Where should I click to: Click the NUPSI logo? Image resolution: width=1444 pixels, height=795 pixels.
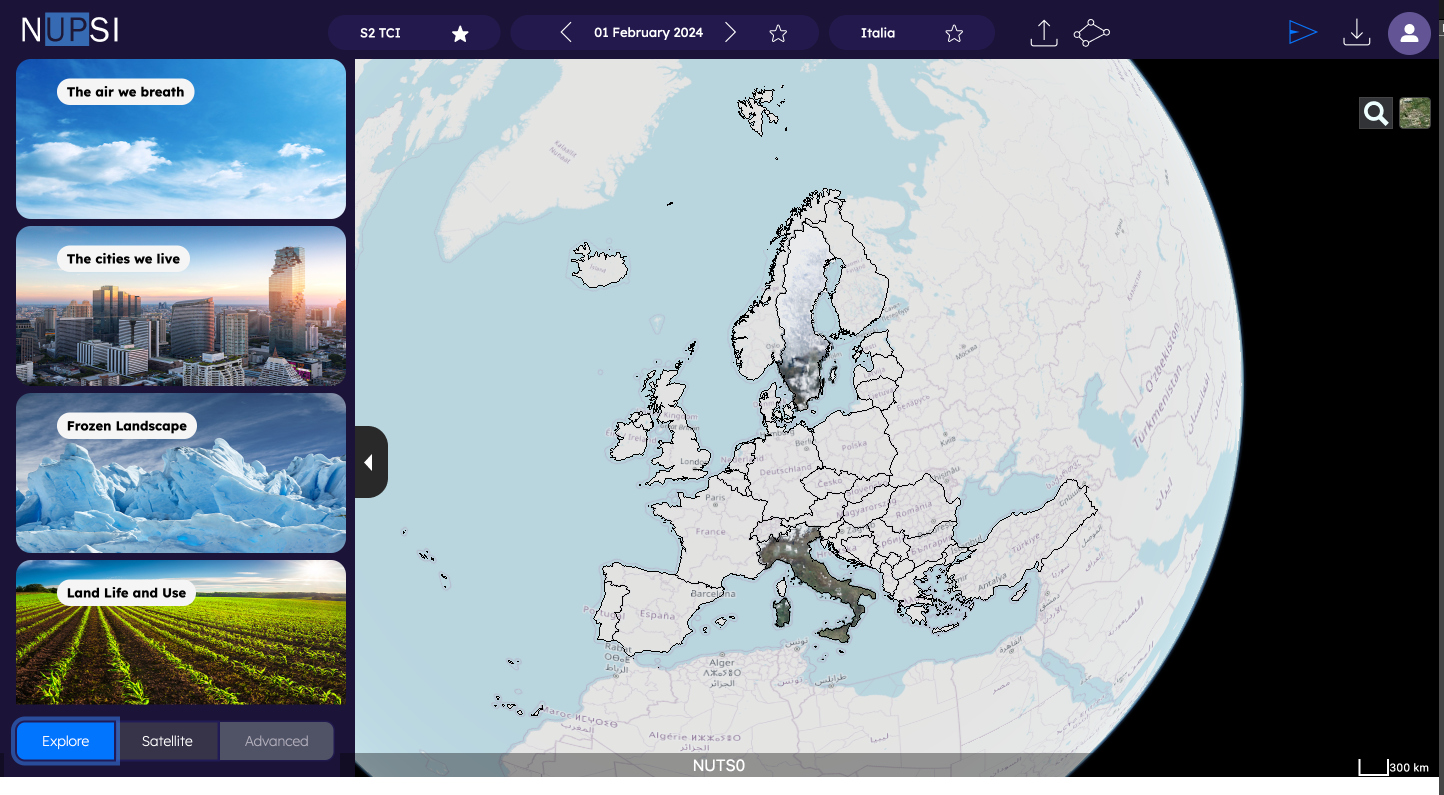[x=70, y=30]
